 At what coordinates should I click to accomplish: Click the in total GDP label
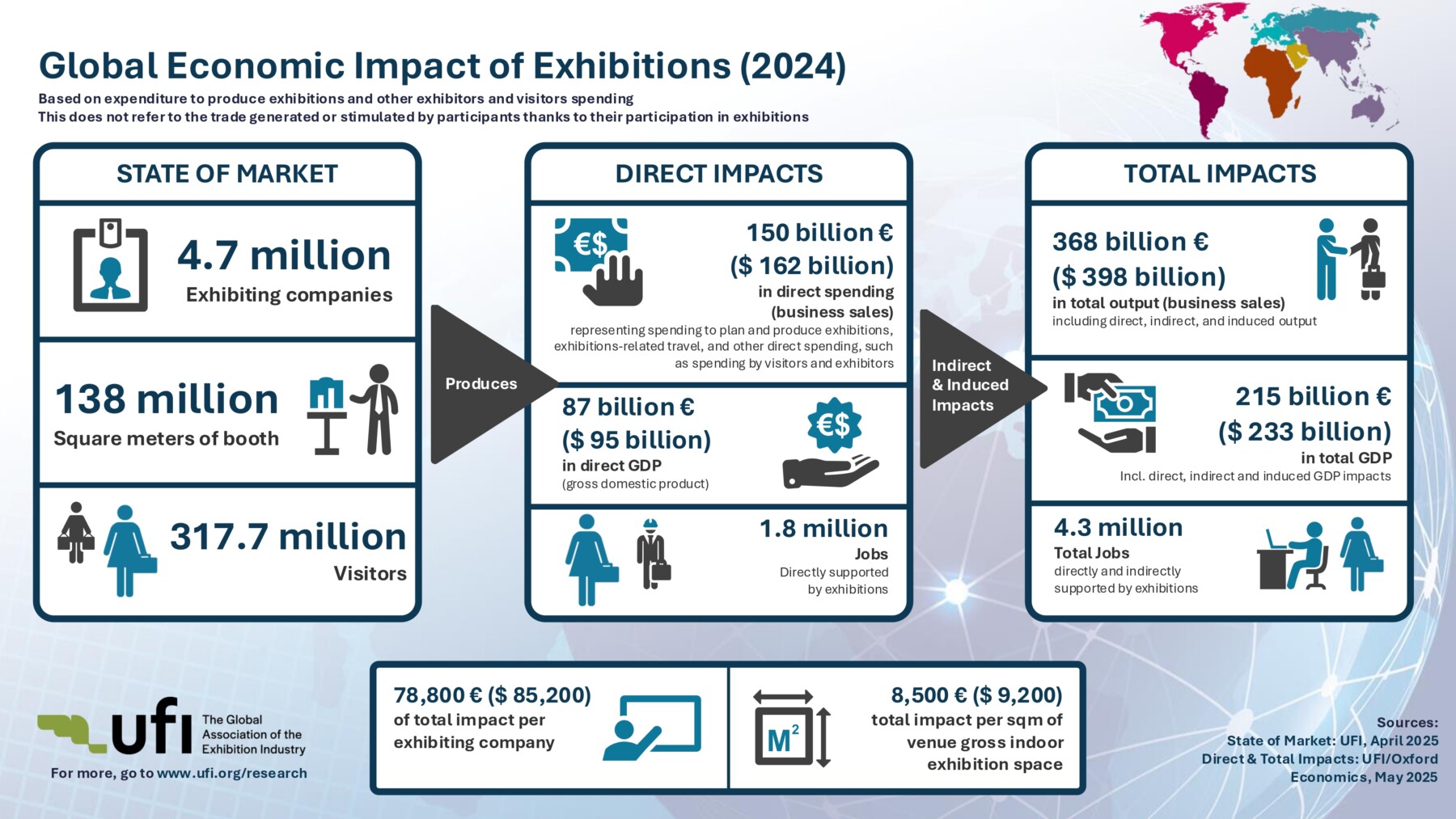[1346, 458]
